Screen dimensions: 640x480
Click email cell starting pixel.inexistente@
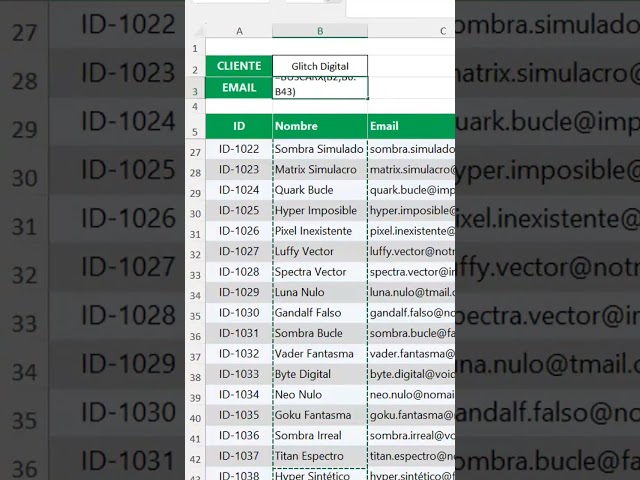click(411, 231)
